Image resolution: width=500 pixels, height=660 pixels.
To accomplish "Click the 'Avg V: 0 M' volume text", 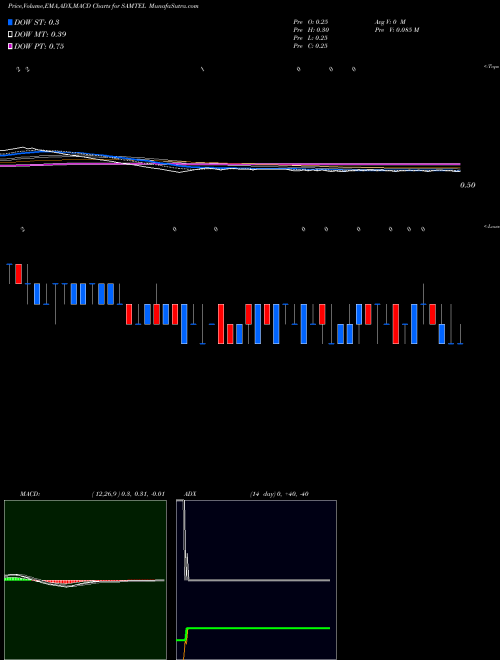I will pyautogui.click(x=390, y=21).
